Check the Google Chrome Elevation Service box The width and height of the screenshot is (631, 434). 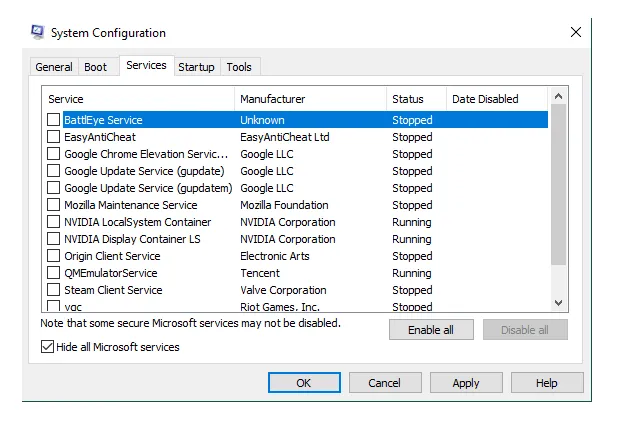coord(54,154)
